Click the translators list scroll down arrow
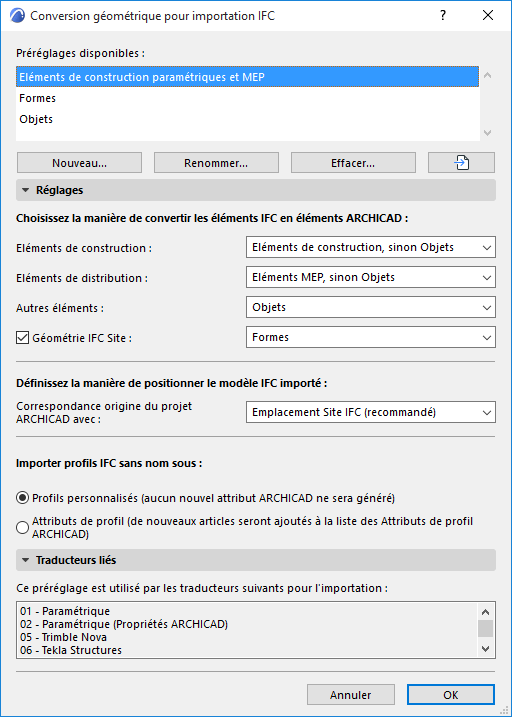512x717 pixels. coord(486,649)
